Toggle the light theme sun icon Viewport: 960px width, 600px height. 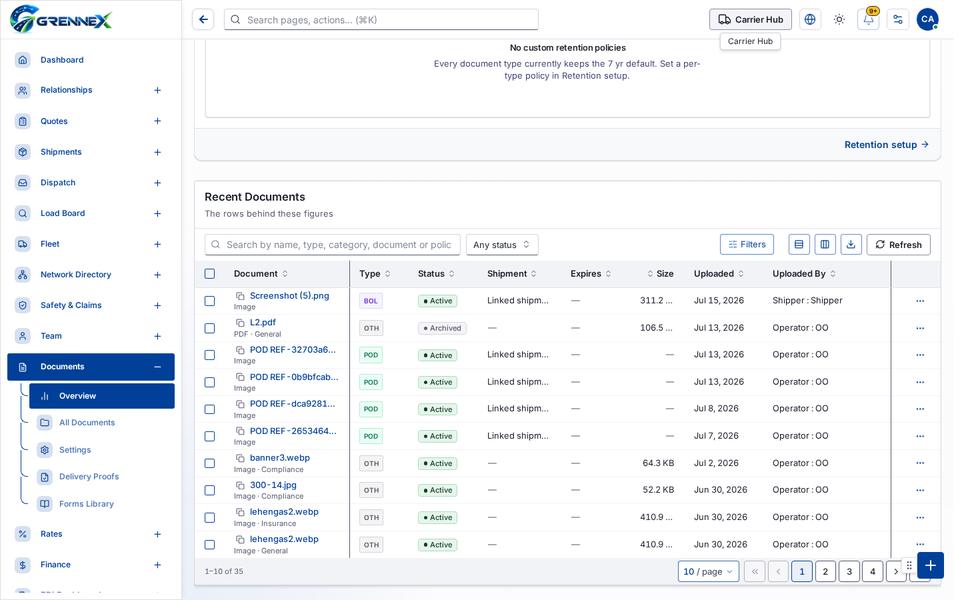point(839,20)
